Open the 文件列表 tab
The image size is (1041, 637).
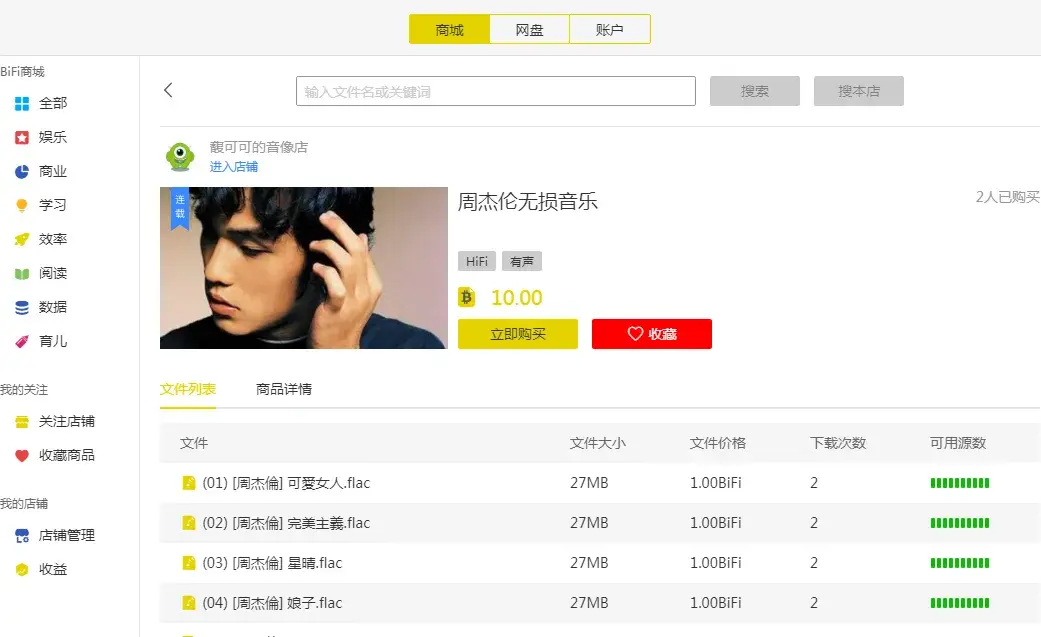coord(188,389)
